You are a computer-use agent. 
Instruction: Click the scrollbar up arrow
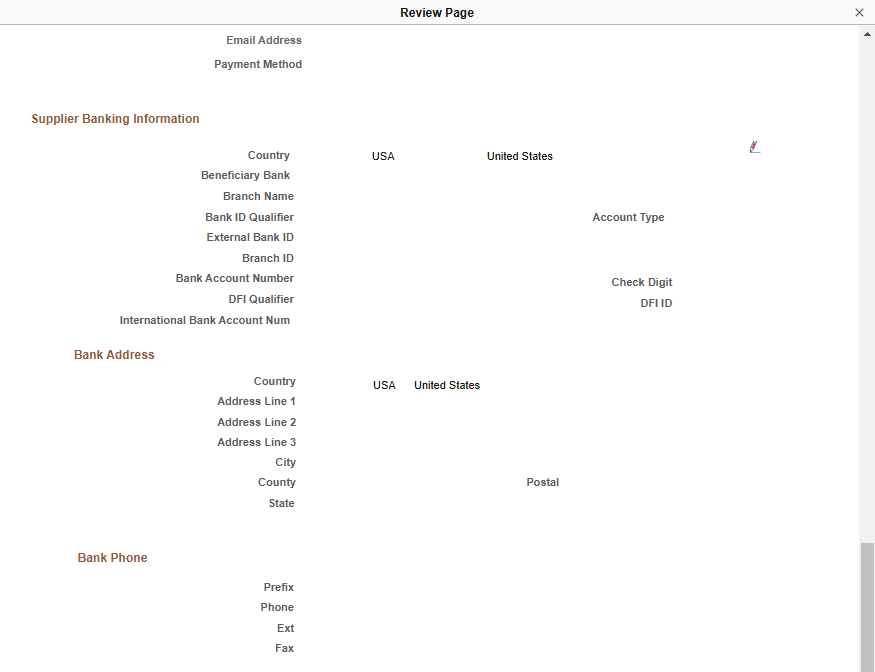click(x=867, y=34)
